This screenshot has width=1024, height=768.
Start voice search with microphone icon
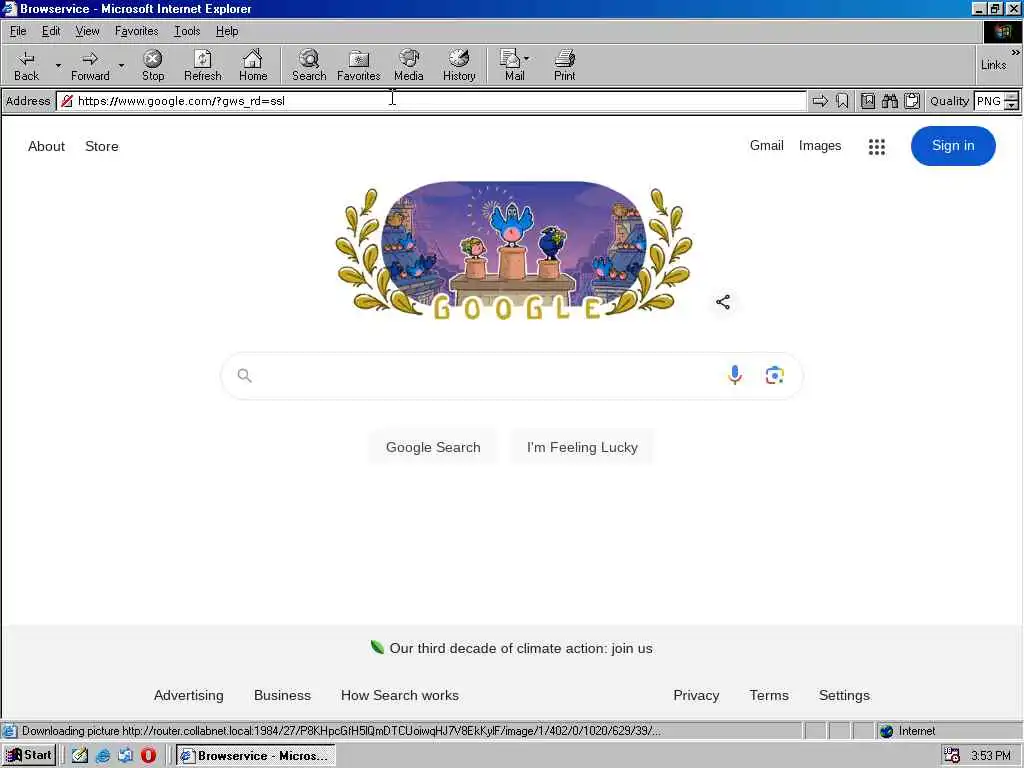(x=735, y=375)
